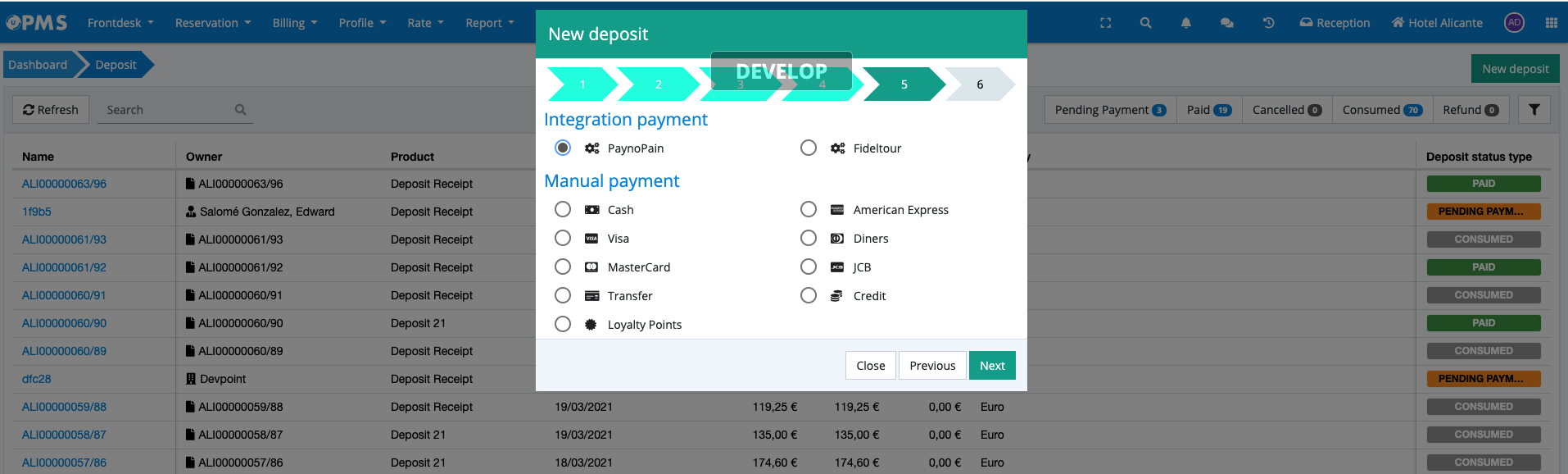Select the Cash payment radio button
Image resolution: width=1568 pixels, height=474 pixels.
(563, 210)
